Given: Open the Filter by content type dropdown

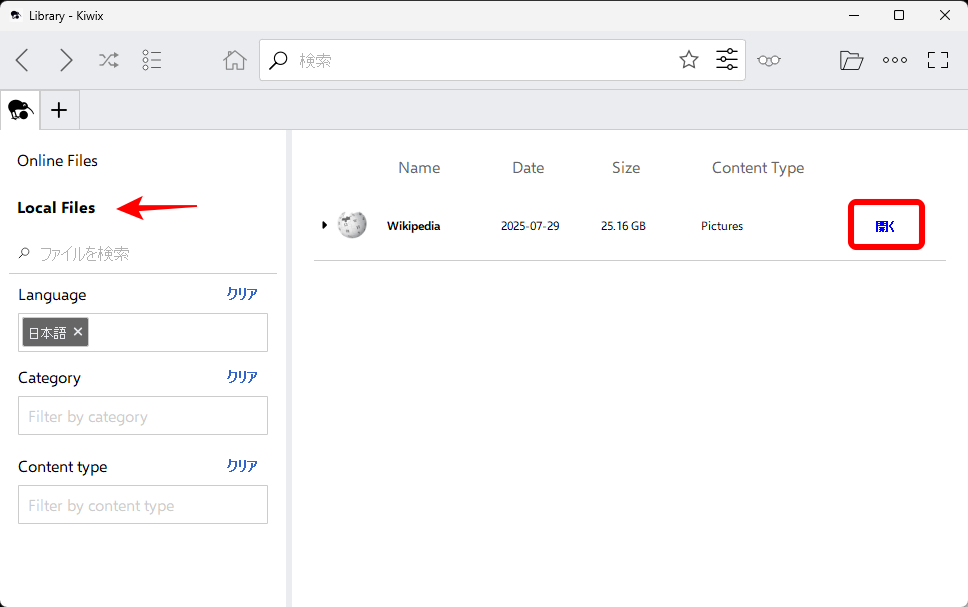Looking at the screenshot, I should (143, 505).
